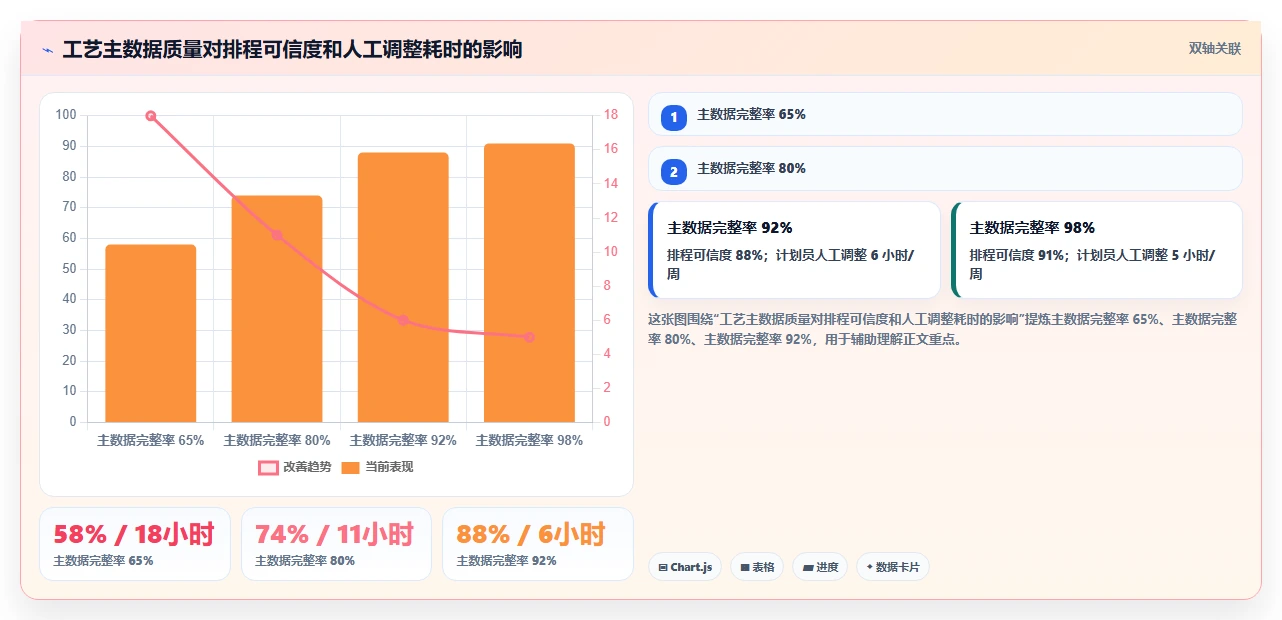Click the lightning icon beside the title
The height and width of the screenshot is (620, 1282).
pyautogui.click(x=47, y=50)
